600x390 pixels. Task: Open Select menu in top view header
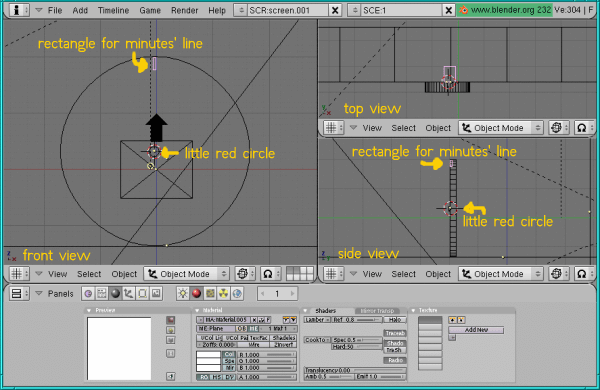[x=403, y=128]
